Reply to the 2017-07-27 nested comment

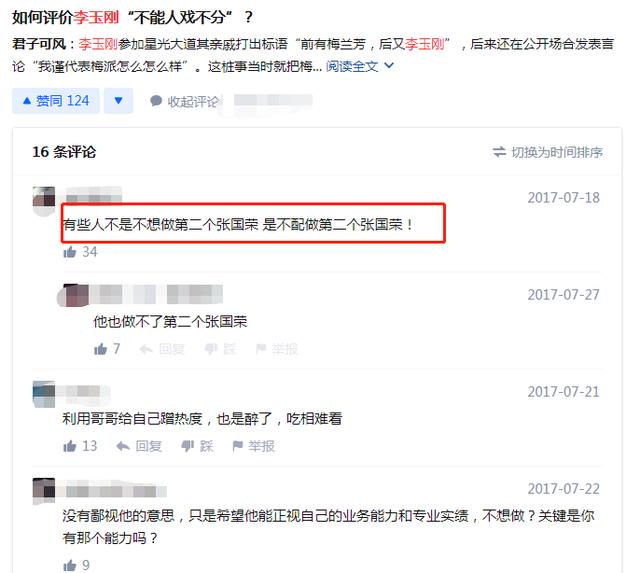[162, 349]
